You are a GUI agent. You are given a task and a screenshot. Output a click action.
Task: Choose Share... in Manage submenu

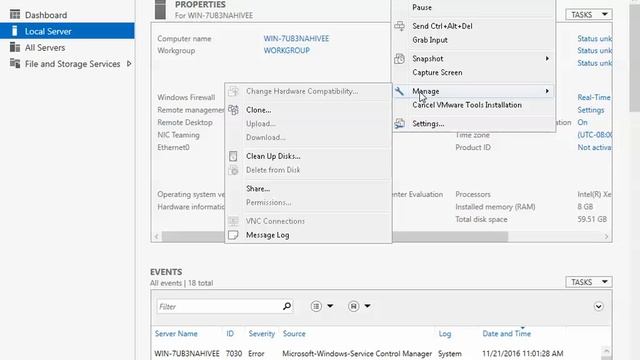[x=258, y=189]
